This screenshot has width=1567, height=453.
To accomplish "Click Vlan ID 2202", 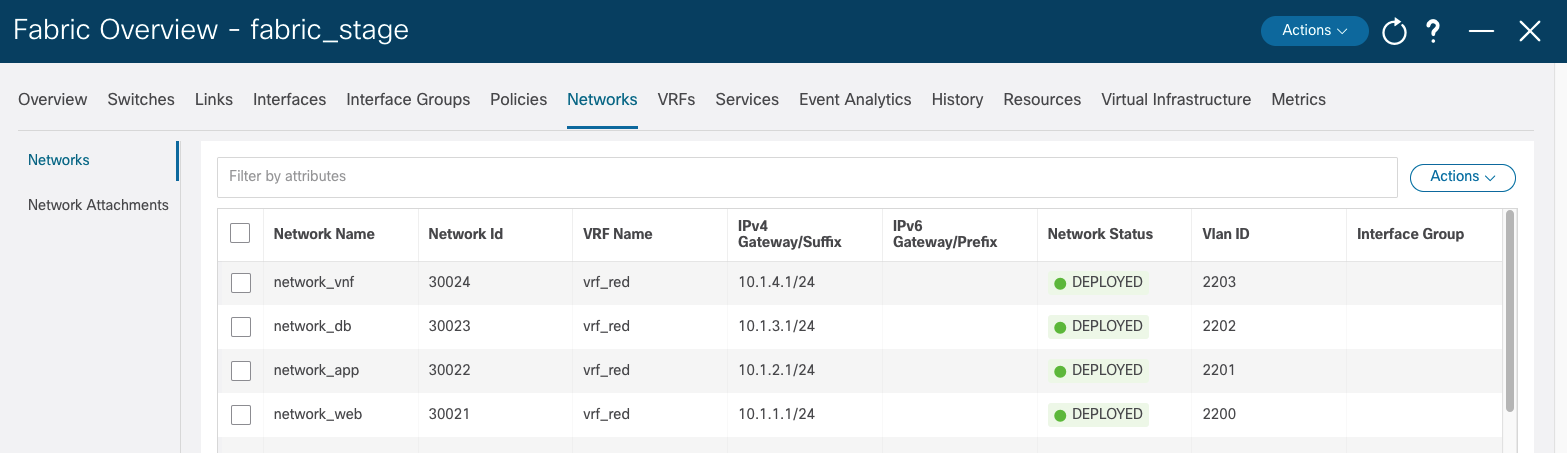I will [1219, 326].
